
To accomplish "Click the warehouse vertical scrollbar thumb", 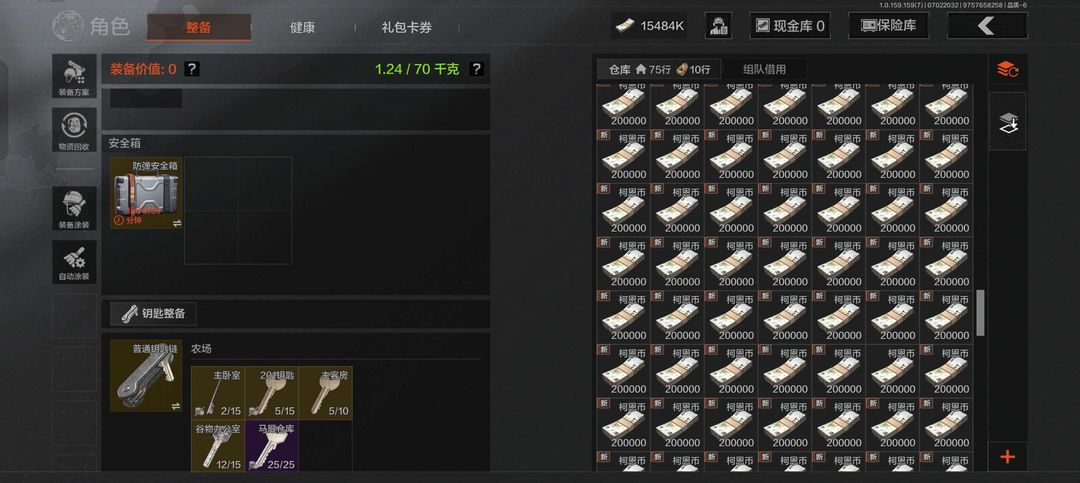I will (980, 313).
